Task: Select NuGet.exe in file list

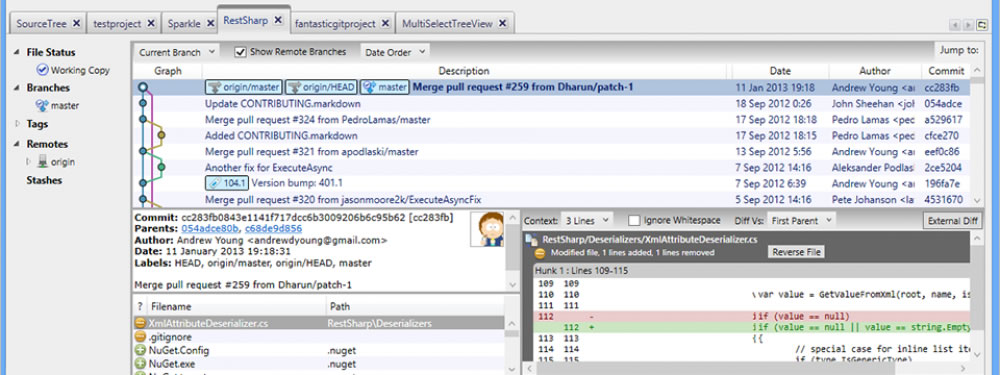Action: click(318, 364)
